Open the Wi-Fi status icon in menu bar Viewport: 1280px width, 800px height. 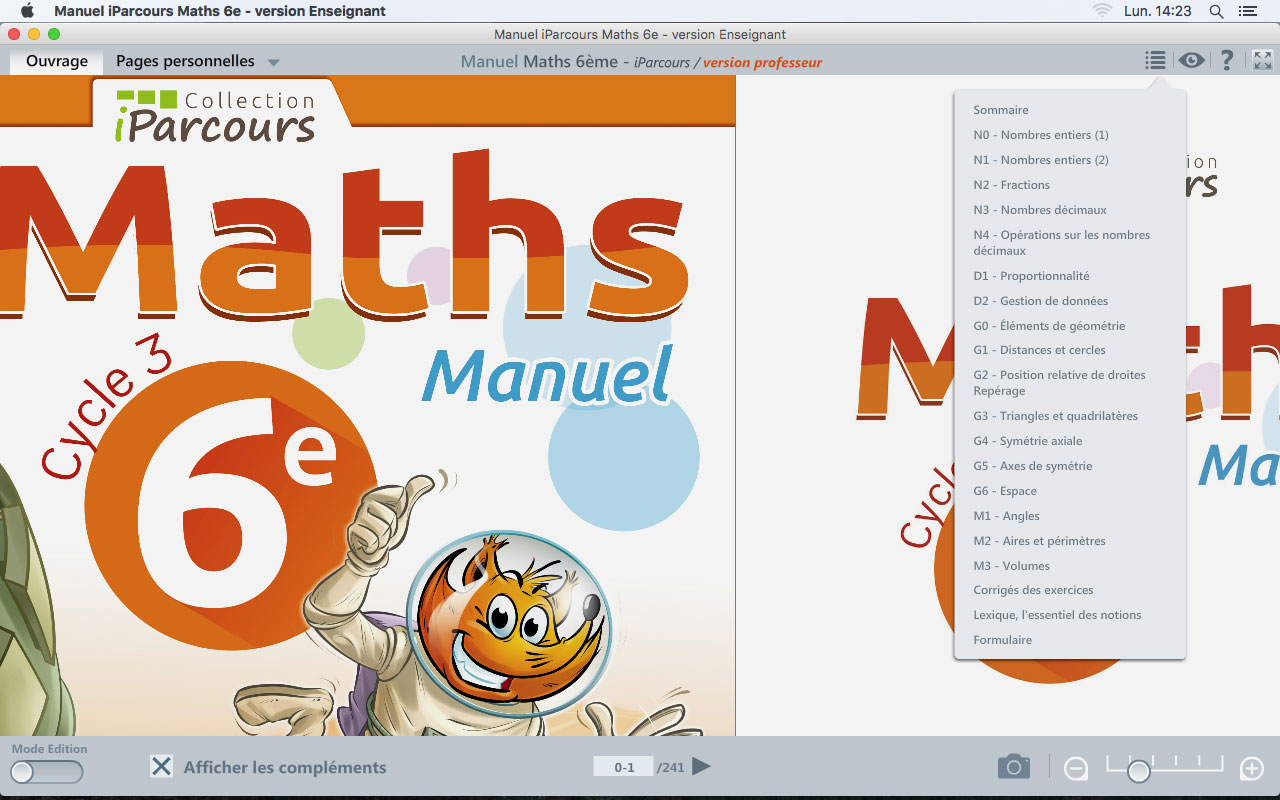click(x=1103, y=11)
